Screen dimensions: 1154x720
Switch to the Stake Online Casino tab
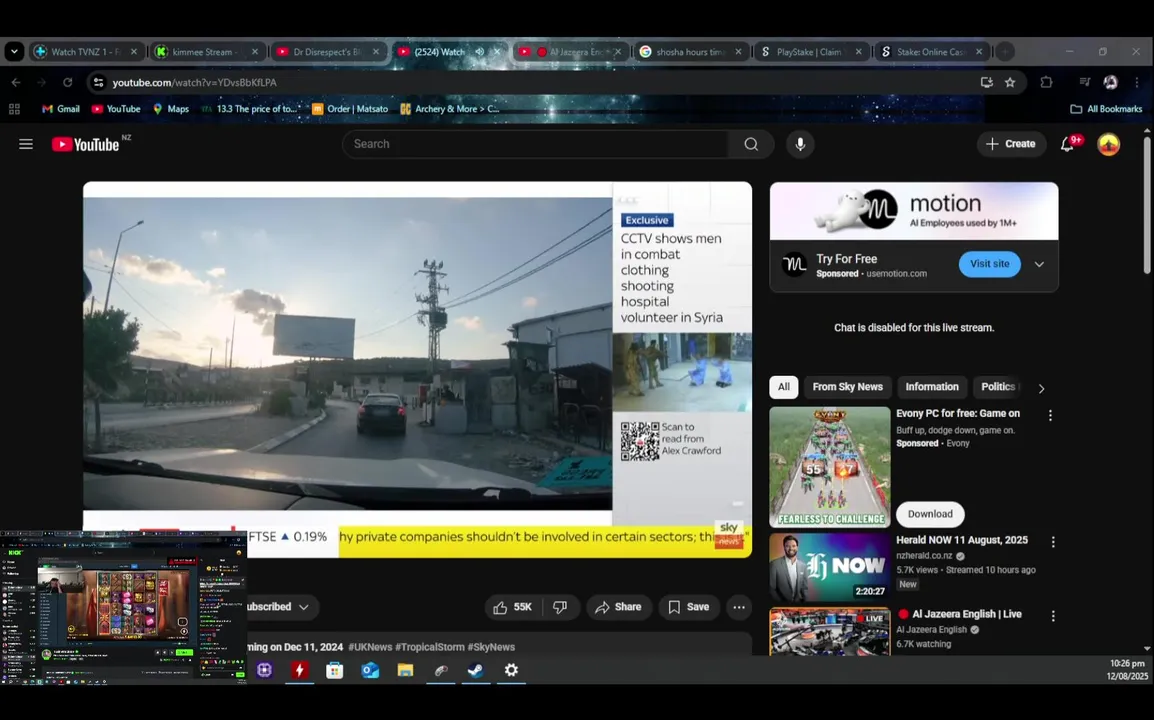tap(932, 52)
